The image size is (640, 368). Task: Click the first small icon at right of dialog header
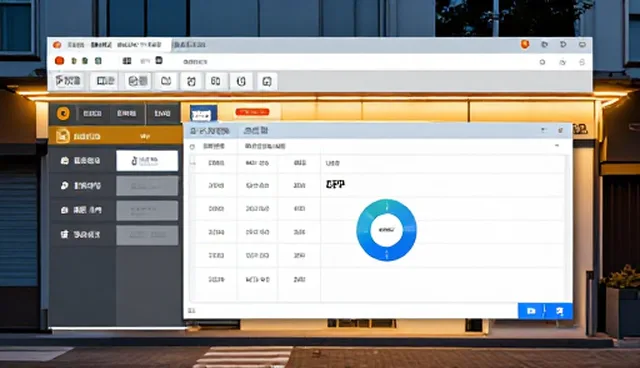tap(543, 130)
